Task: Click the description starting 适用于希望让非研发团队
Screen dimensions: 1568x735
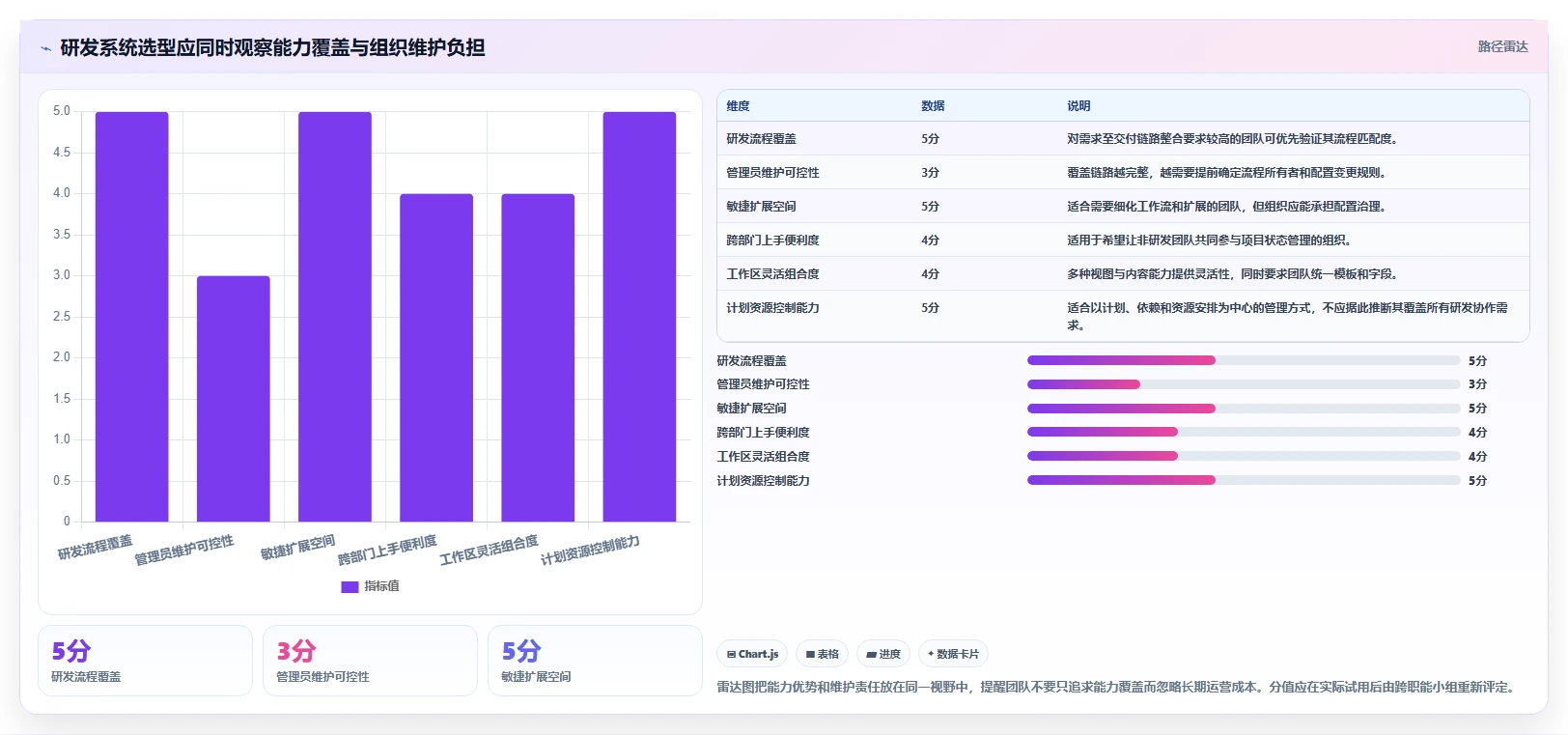Action: [1209, 240]
